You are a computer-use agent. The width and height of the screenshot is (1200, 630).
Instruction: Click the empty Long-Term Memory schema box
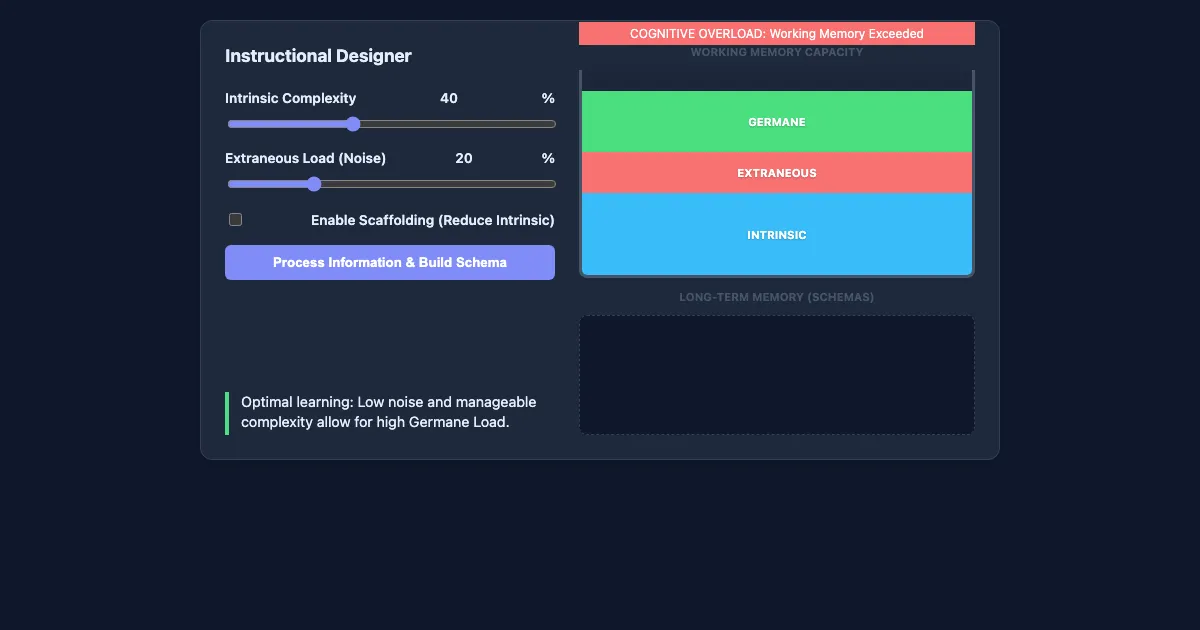coord(777,375)
